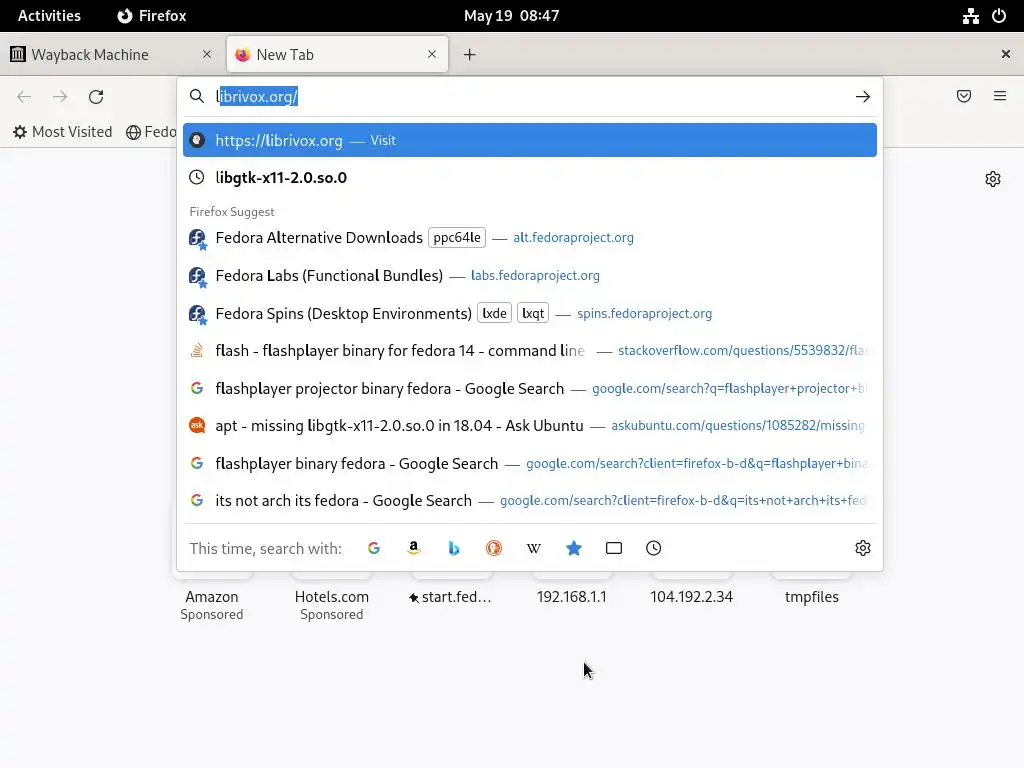Open flashplayer binary fedora Google Search result
Screen dimensions: 1024x768
coord(530,464)
